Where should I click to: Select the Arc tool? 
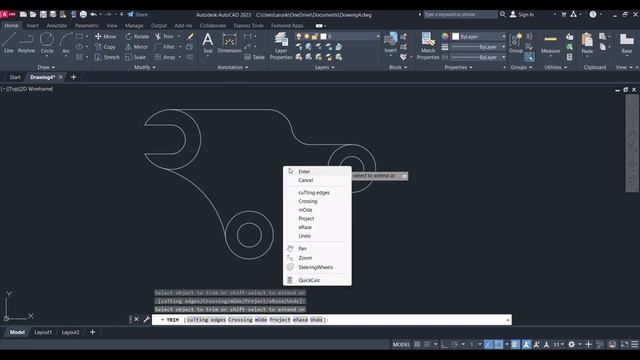point(66,43)
